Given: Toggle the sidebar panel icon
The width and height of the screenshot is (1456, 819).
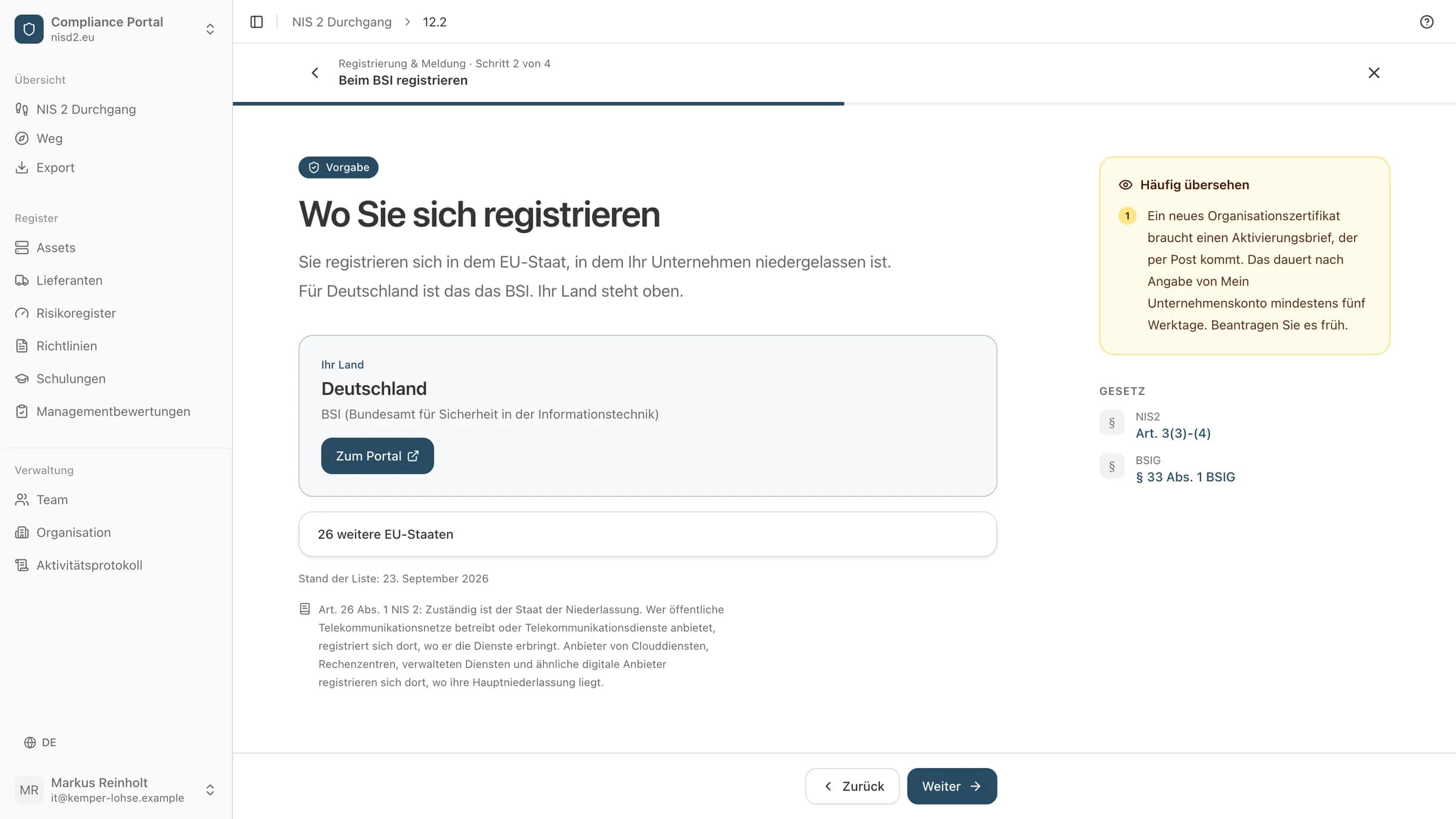Looking at the screenshot, I should point(257,22).
